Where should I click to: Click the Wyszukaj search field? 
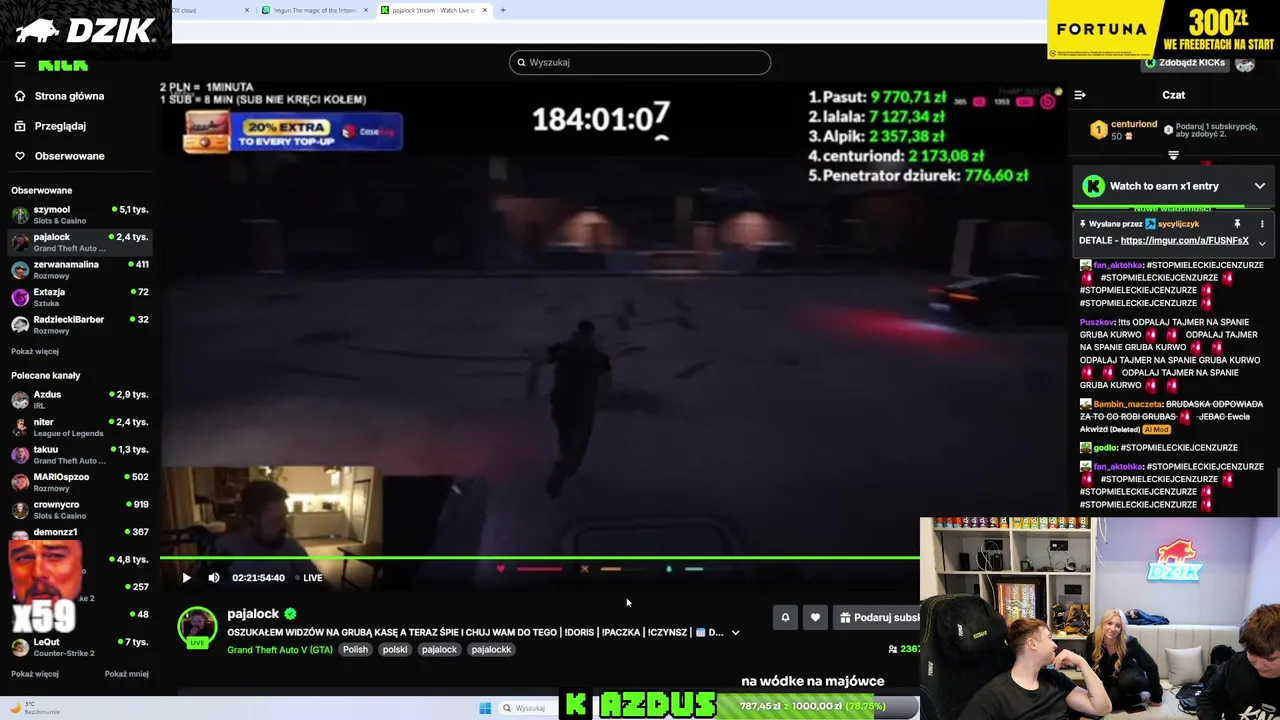640,62
